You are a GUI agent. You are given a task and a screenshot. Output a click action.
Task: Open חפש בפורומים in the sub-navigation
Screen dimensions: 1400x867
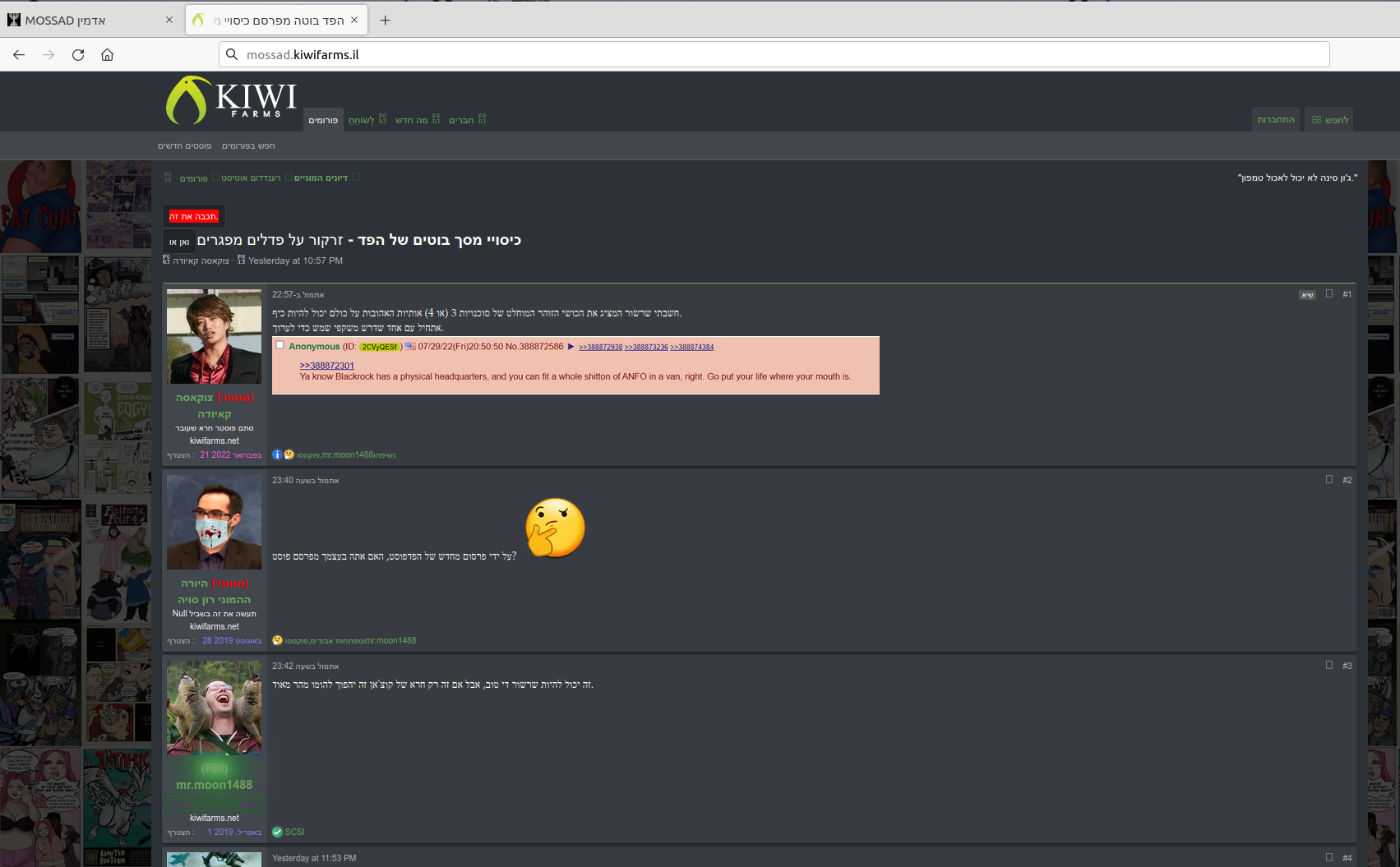tap(248, 145)
